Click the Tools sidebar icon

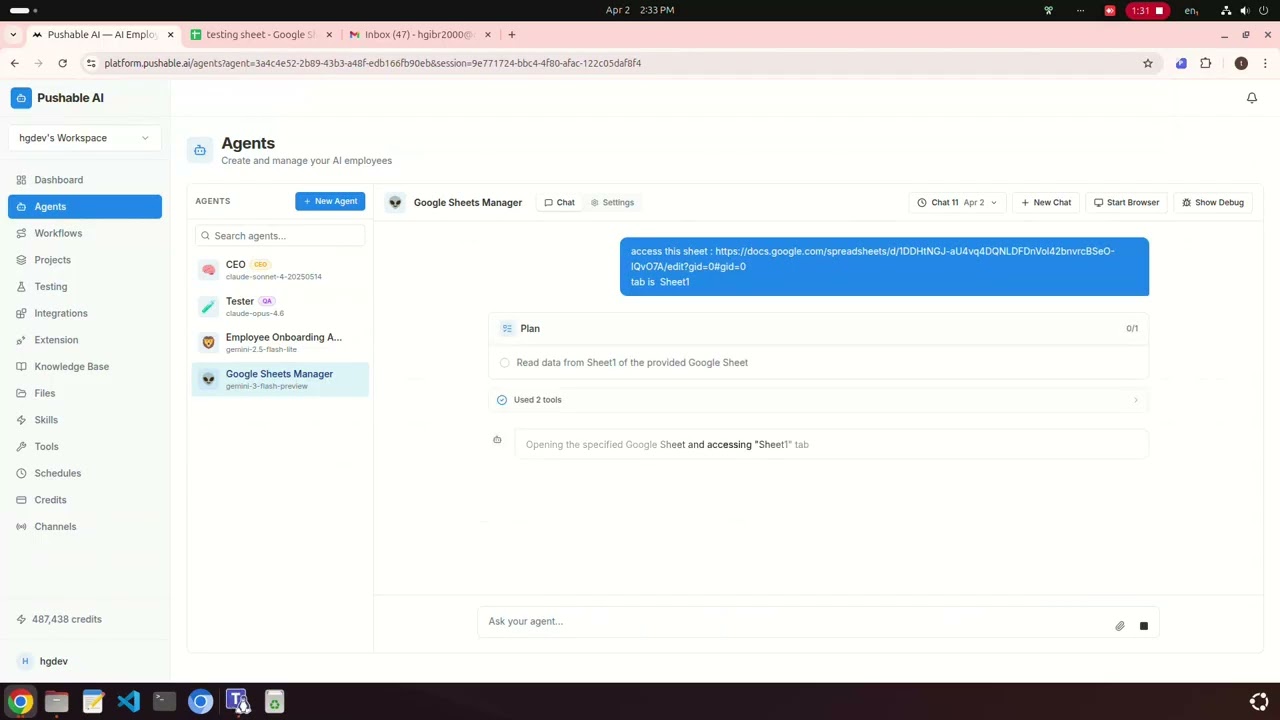(x=21, y=447)
